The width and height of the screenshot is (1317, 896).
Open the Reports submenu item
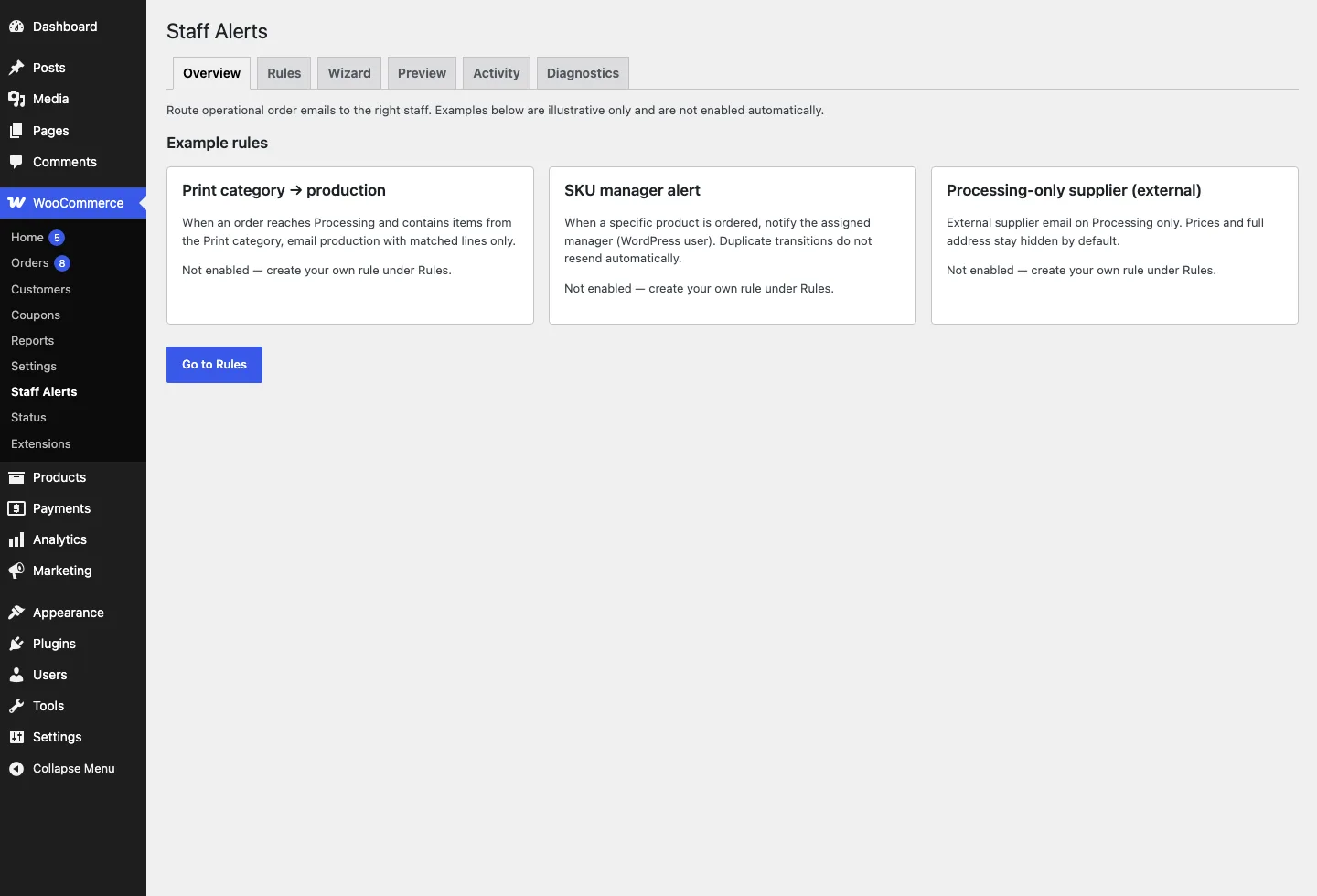tap(33, 340)
